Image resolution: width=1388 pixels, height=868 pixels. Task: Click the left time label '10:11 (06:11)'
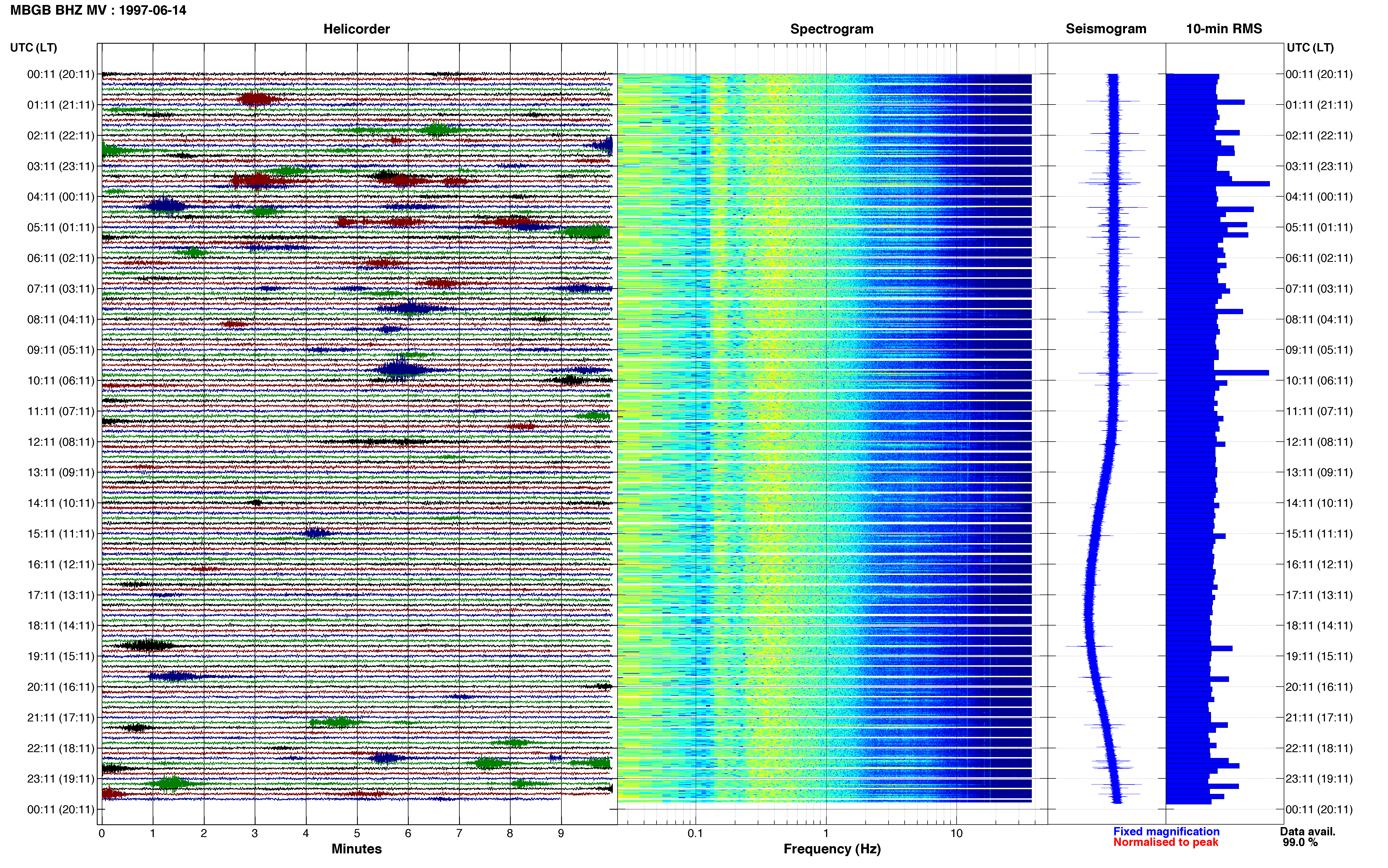61,380
